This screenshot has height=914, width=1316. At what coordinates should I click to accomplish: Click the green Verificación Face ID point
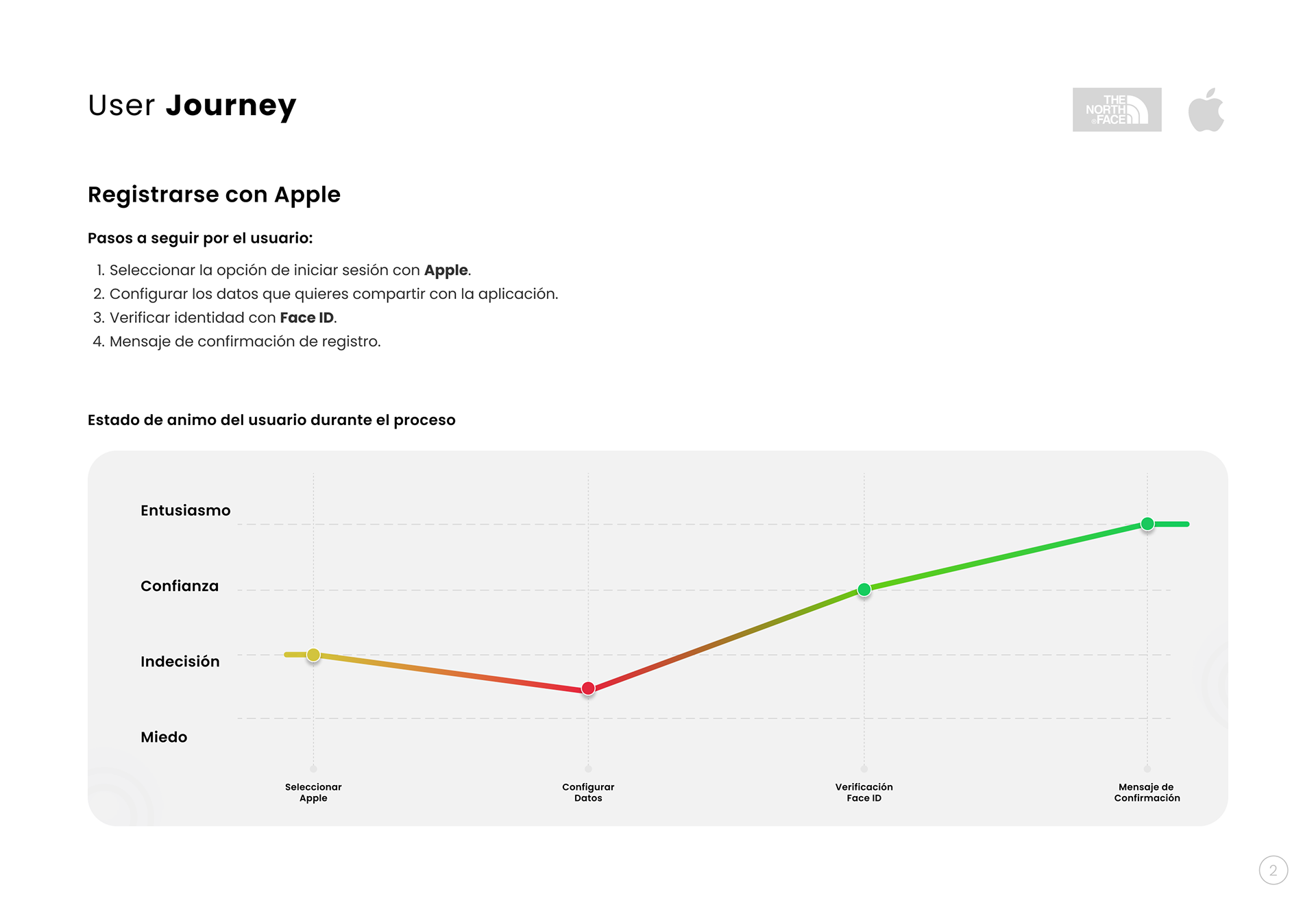(x=864, y=590)
